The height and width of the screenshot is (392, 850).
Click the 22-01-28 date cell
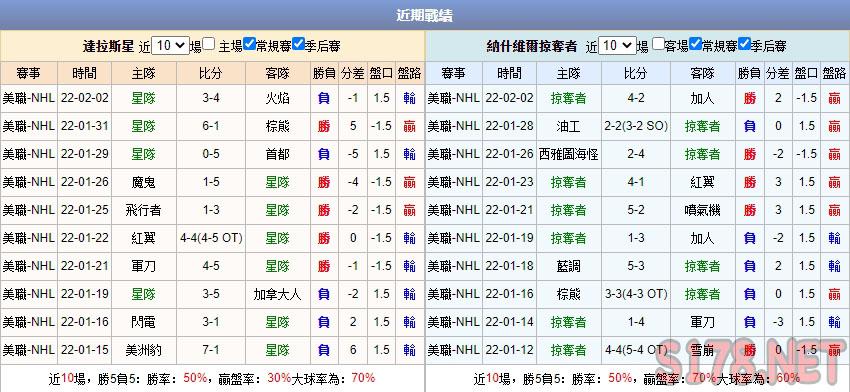[509, 126]
